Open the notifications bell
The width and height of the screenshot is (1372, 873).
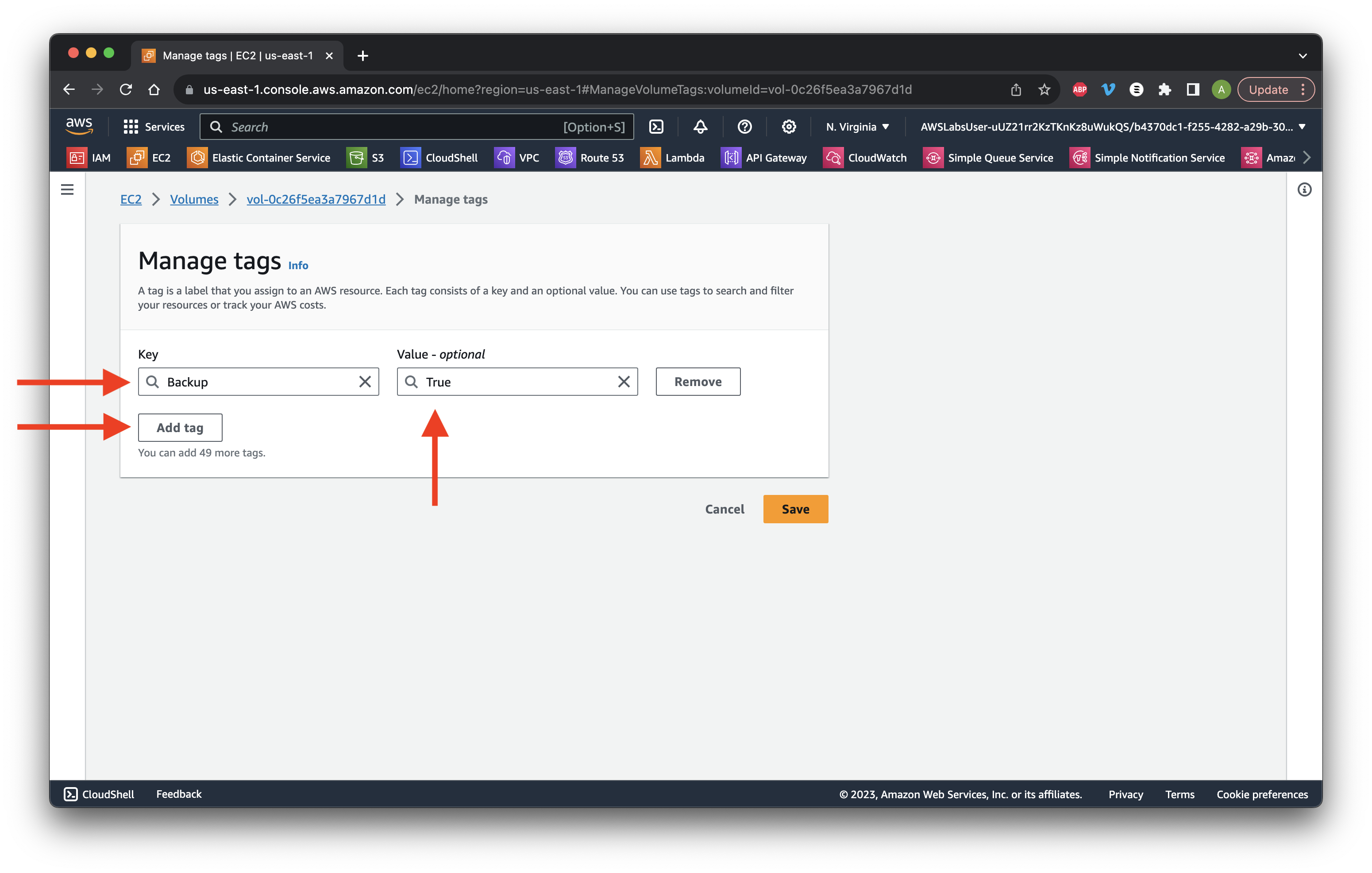(700, 127)
